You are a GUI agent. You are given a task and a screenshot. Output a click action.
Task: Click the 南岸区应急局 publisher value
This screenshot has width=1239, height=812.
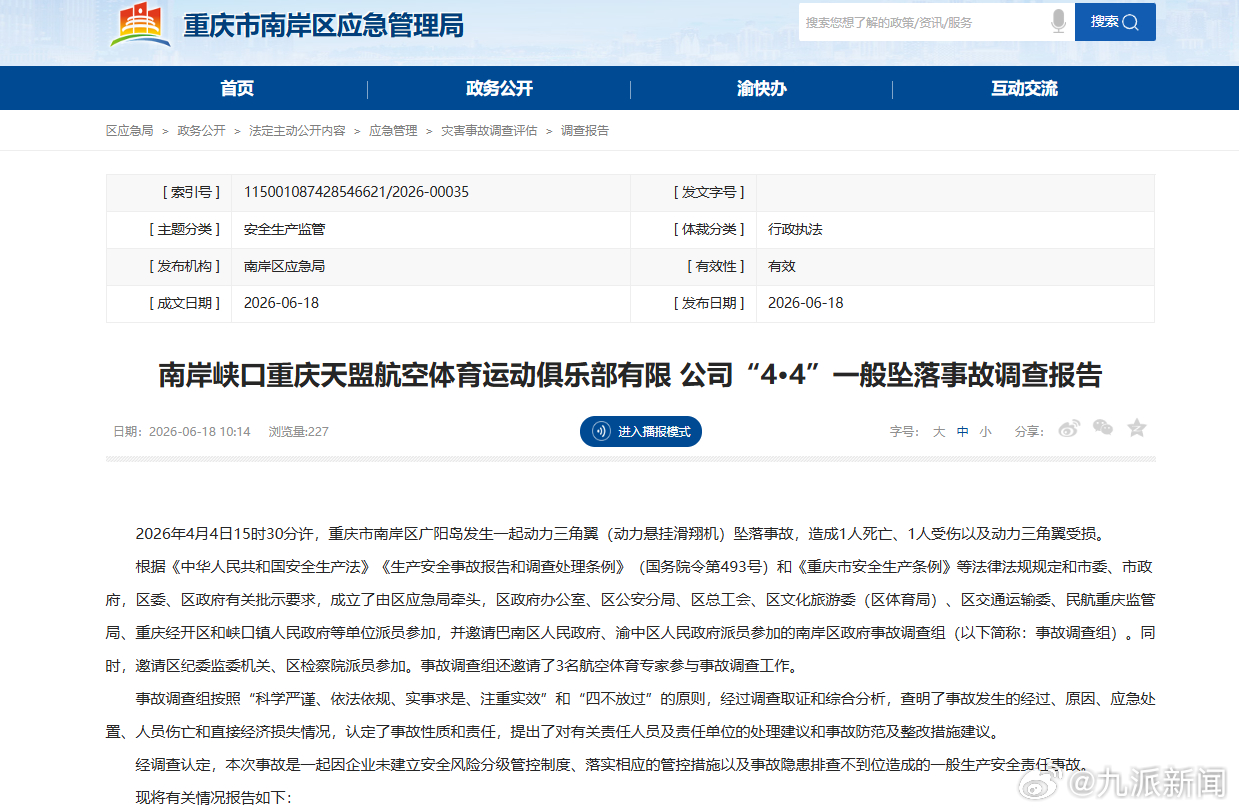tap(284, 266)
